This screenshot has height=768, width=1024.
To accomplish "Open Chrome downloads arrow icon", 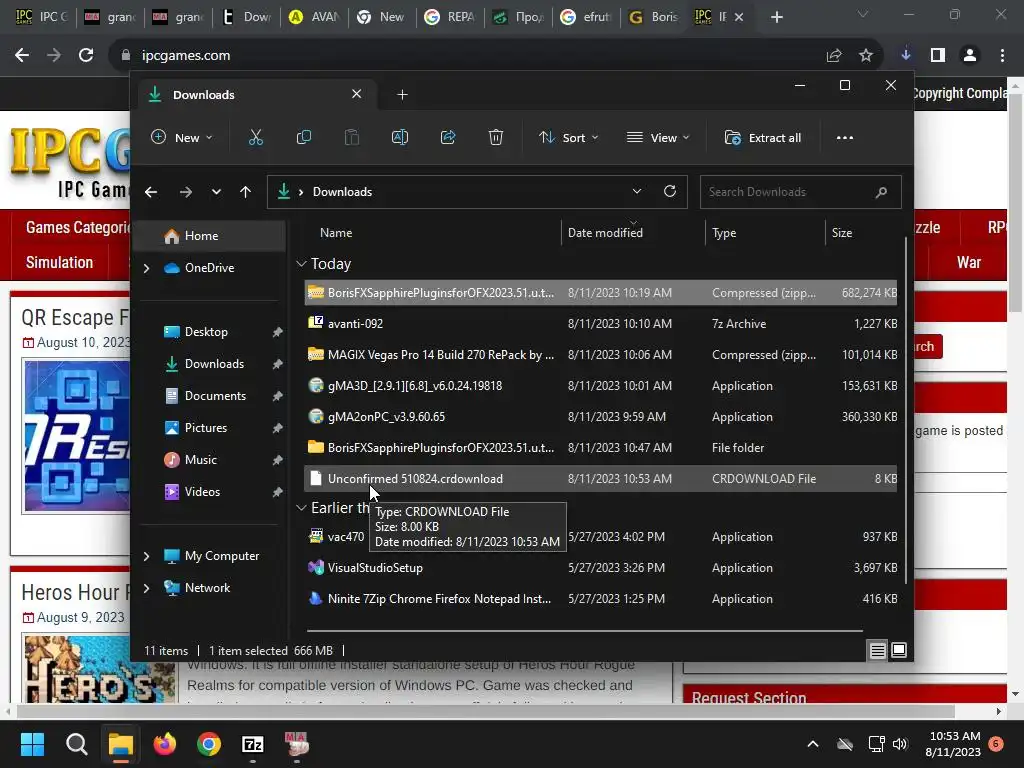I will click(x=905, y=55).
